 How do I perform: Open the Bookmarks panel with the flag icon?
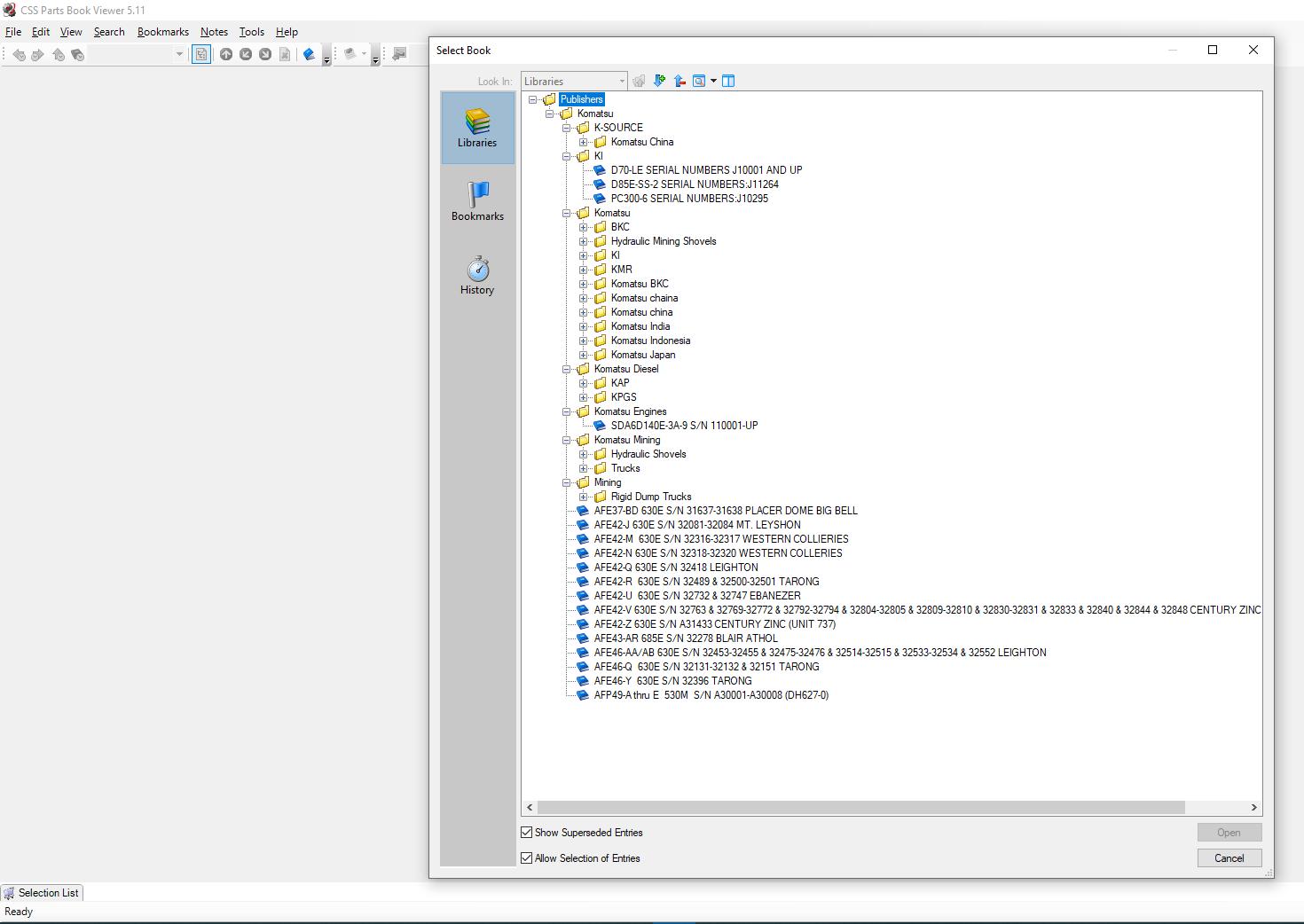(477, 201)
